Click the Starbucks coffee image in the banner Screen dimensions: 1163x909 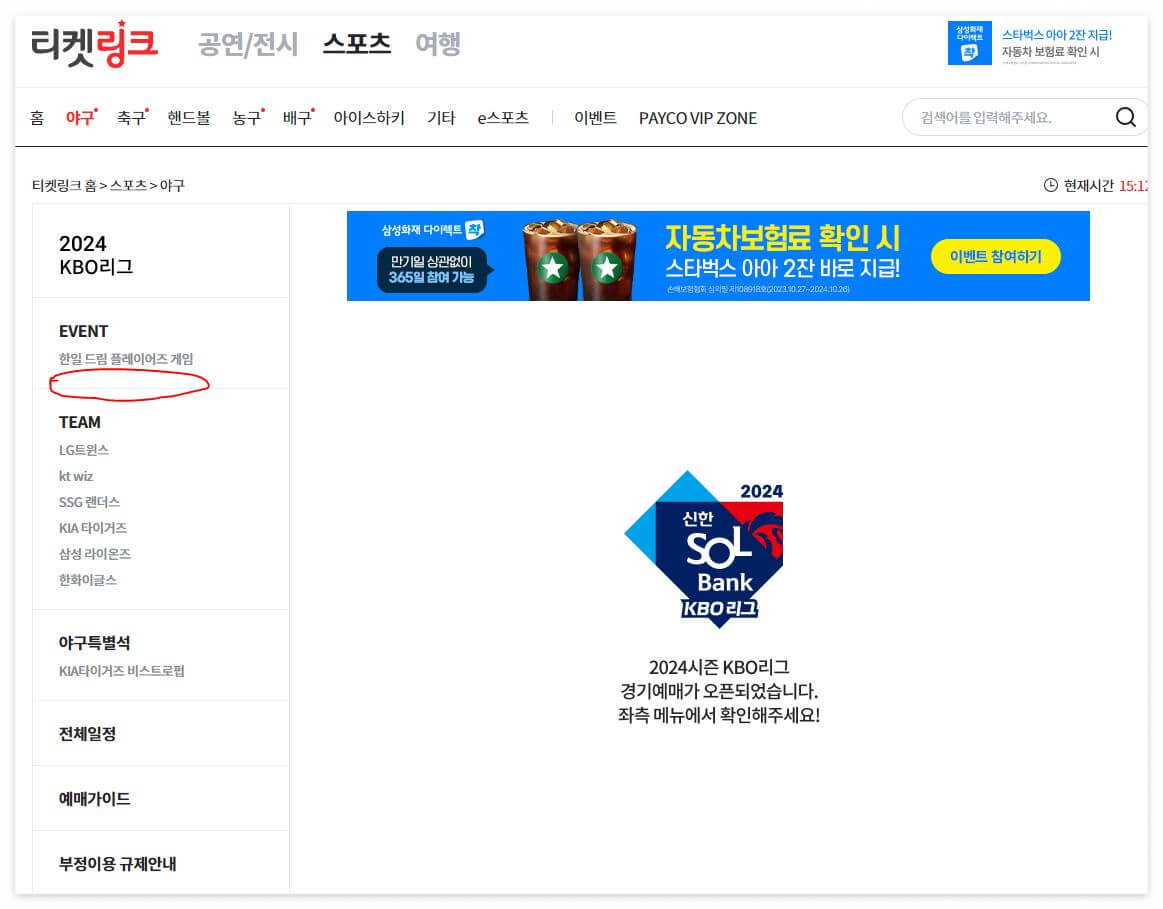(x=580, y=256)
